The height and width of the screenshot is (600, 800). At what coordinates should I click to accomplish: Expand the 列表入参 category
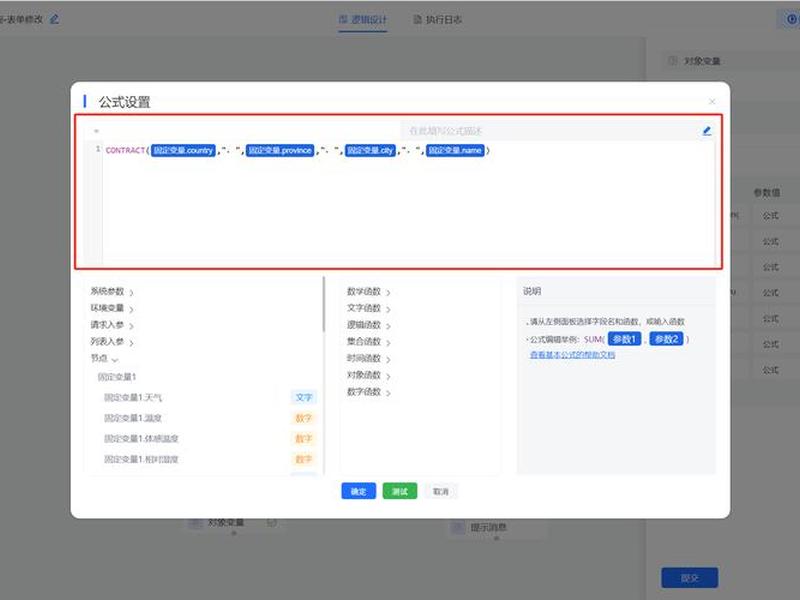pos(112,342)
